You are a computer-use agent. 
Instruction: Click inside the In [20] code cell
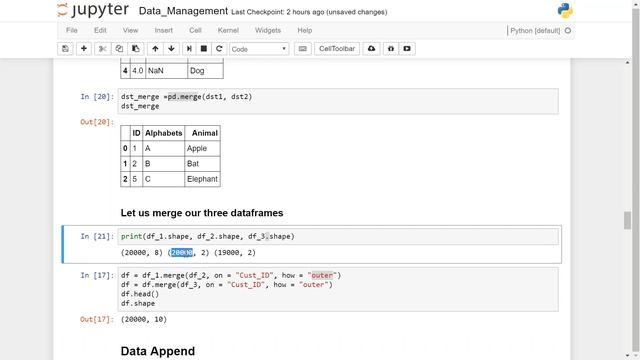point(338,101)
